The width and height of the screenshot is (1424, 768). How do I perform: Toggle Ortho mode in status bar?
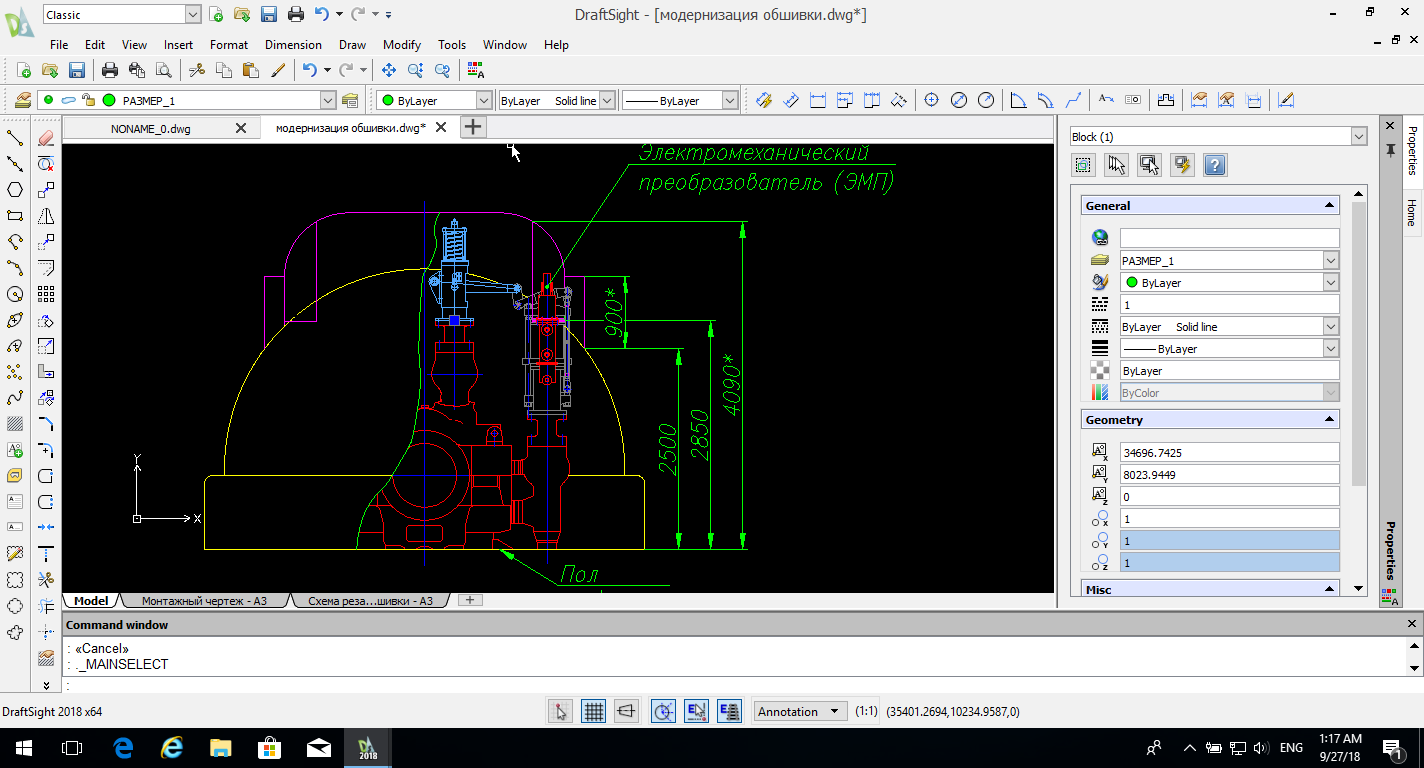627,712
